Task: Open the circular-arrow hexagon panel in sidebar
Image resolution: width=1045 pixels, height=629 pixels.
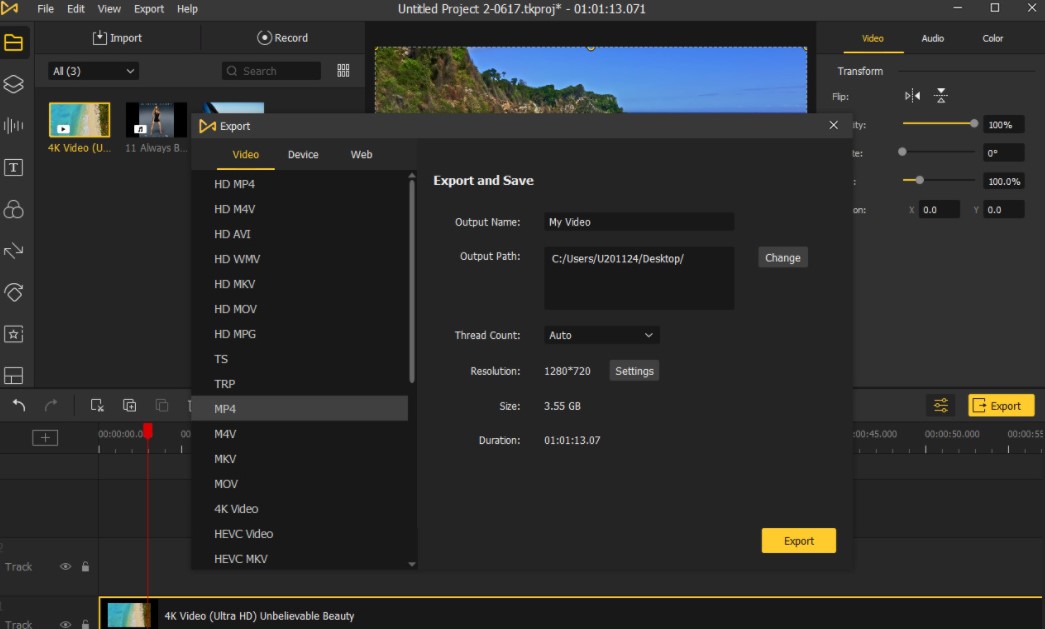Action: point(13,292)
